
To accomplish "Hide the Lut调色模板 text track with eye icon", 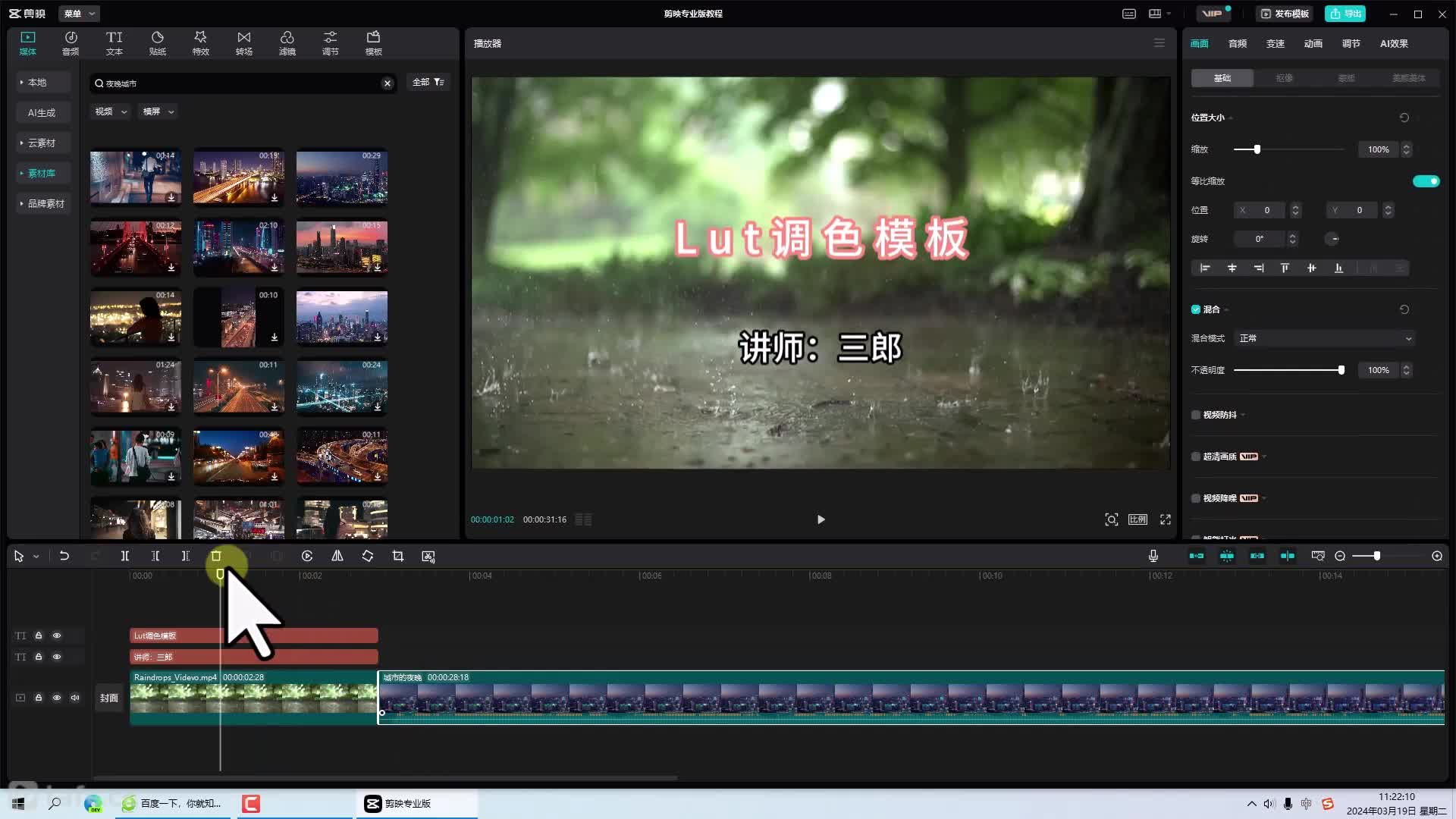I will click(57, 635).
